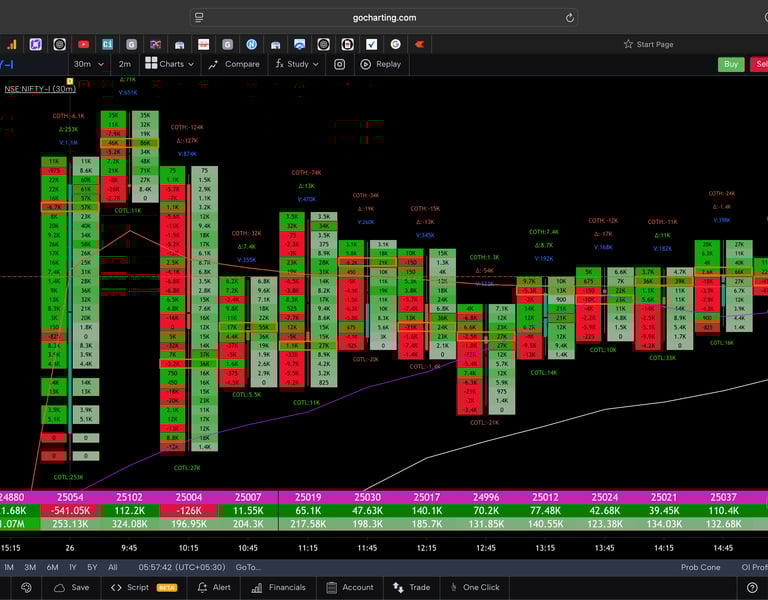Open the Account label
This screenshot has height=600, width=768.
point(358,587)
